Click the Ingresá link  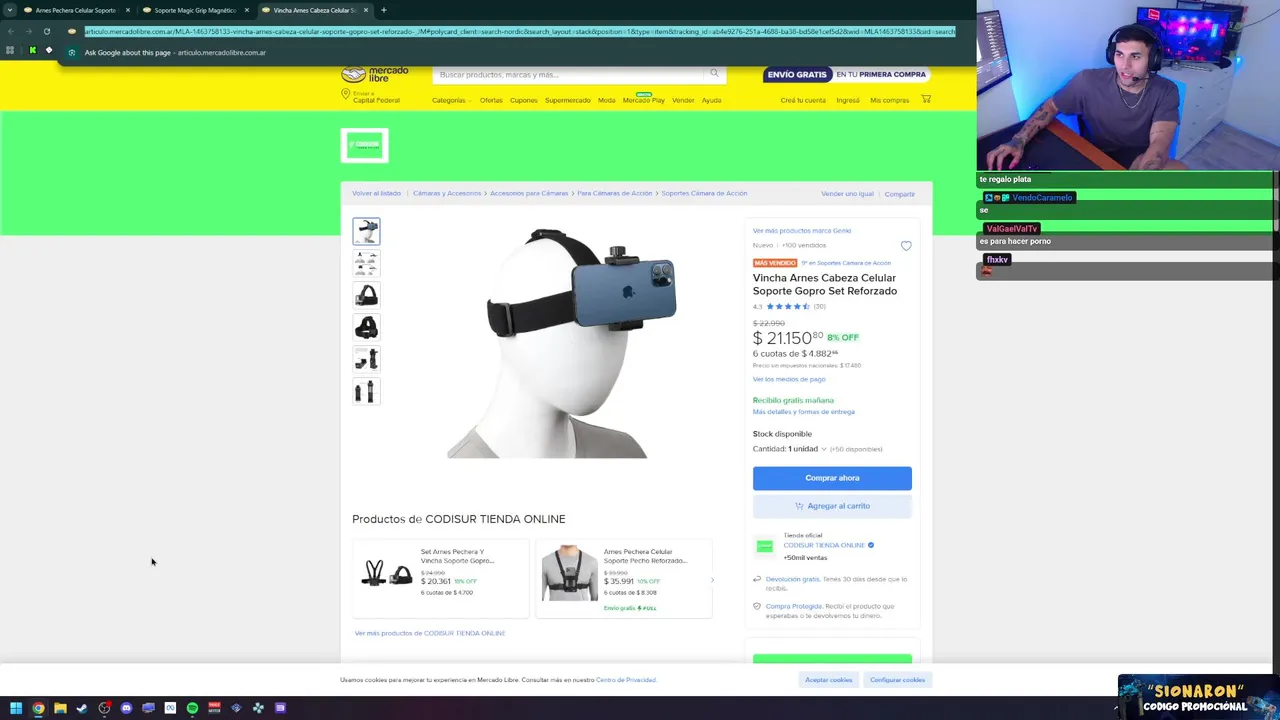[x=848, y=100]
